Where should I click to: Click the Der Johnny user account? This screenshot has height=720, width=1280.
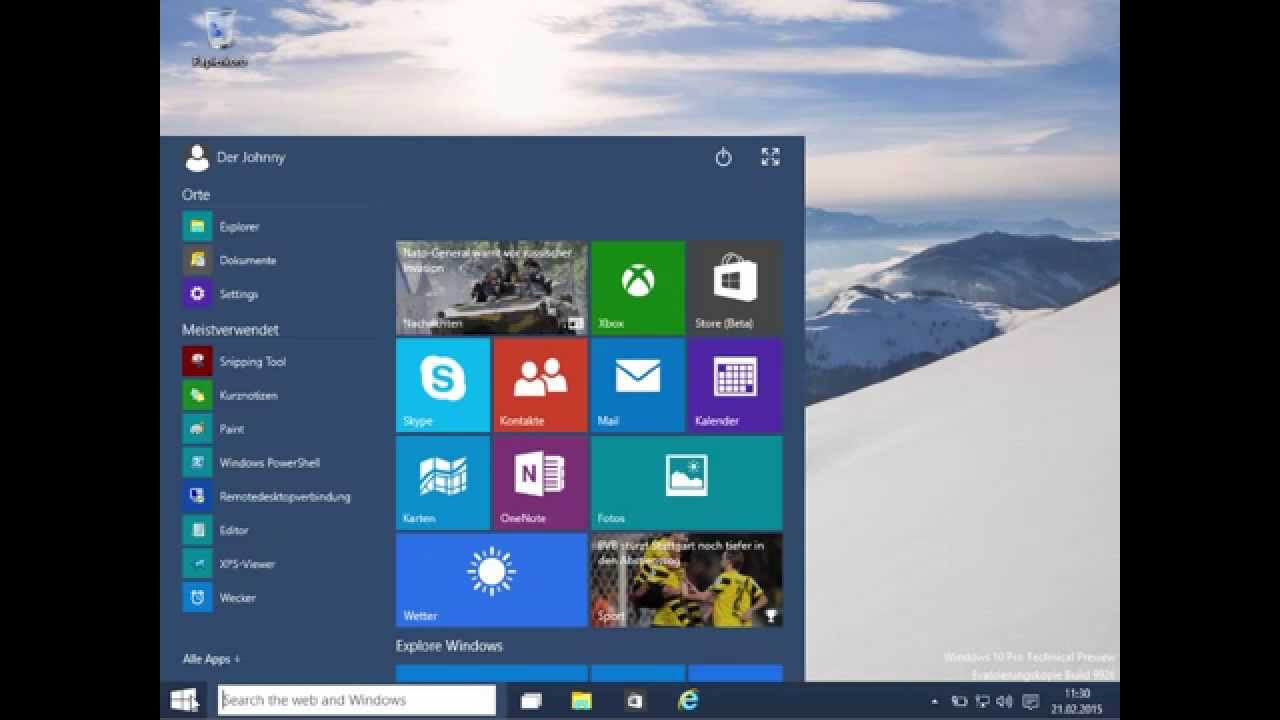click(235, 157)
